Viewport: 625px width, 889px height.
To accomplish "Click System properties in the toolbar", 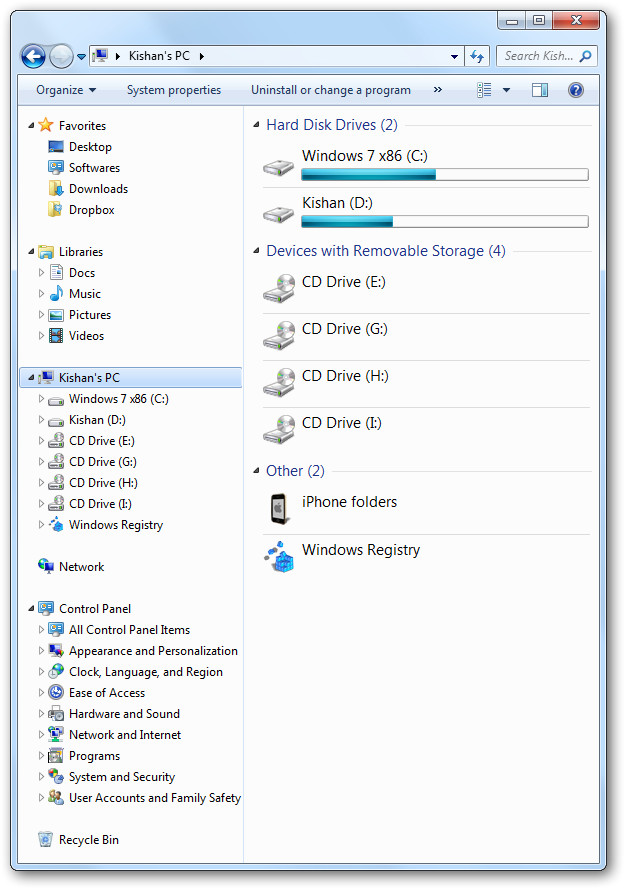I will coord(174,90).
